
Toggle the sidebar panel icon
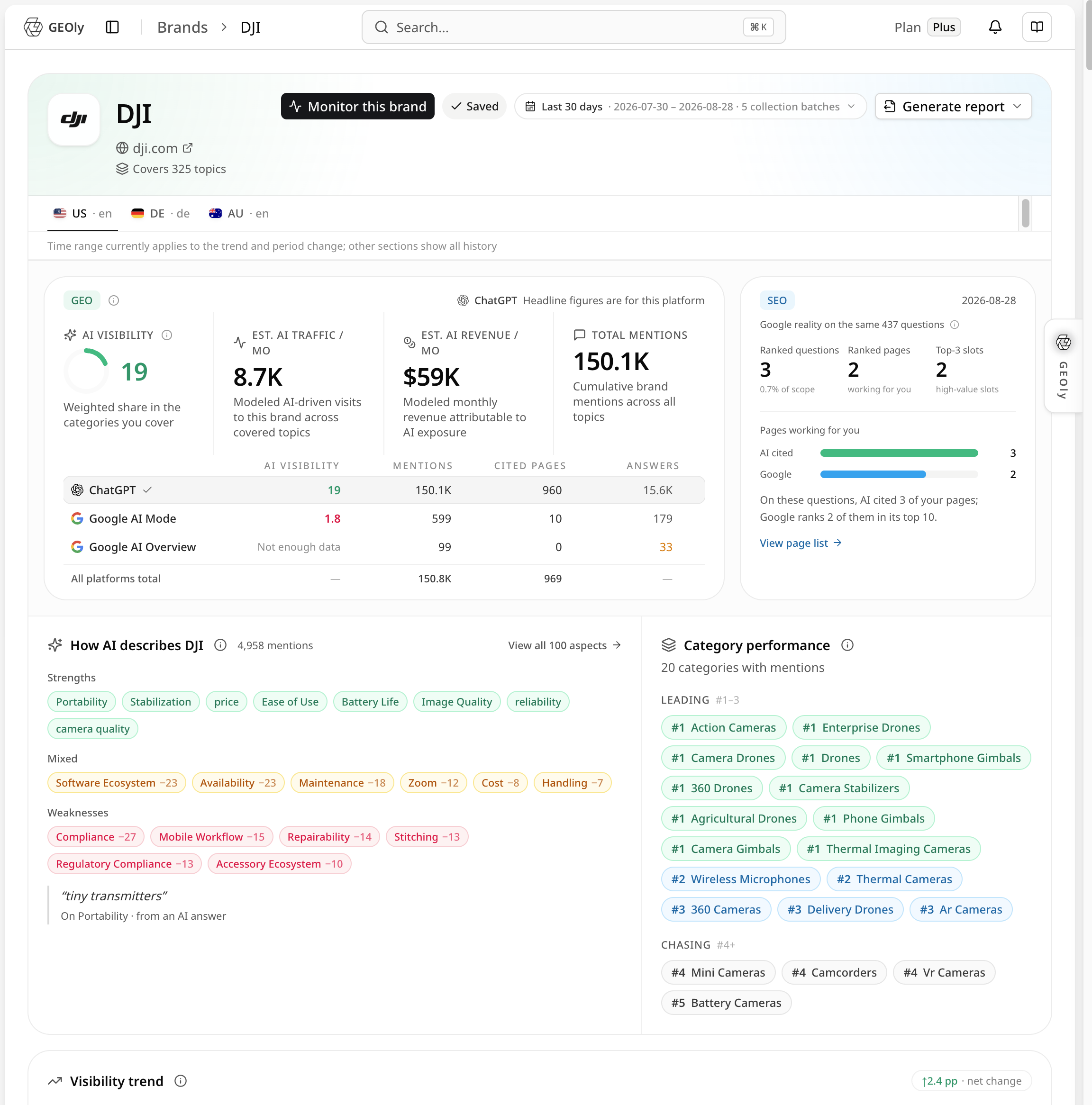click(112, 27)
